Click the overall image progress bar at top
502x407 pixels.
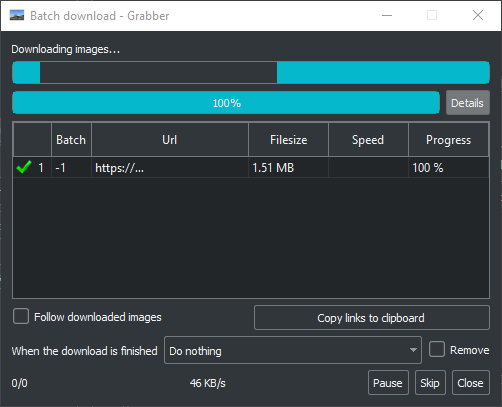click(x=251, y=72)
